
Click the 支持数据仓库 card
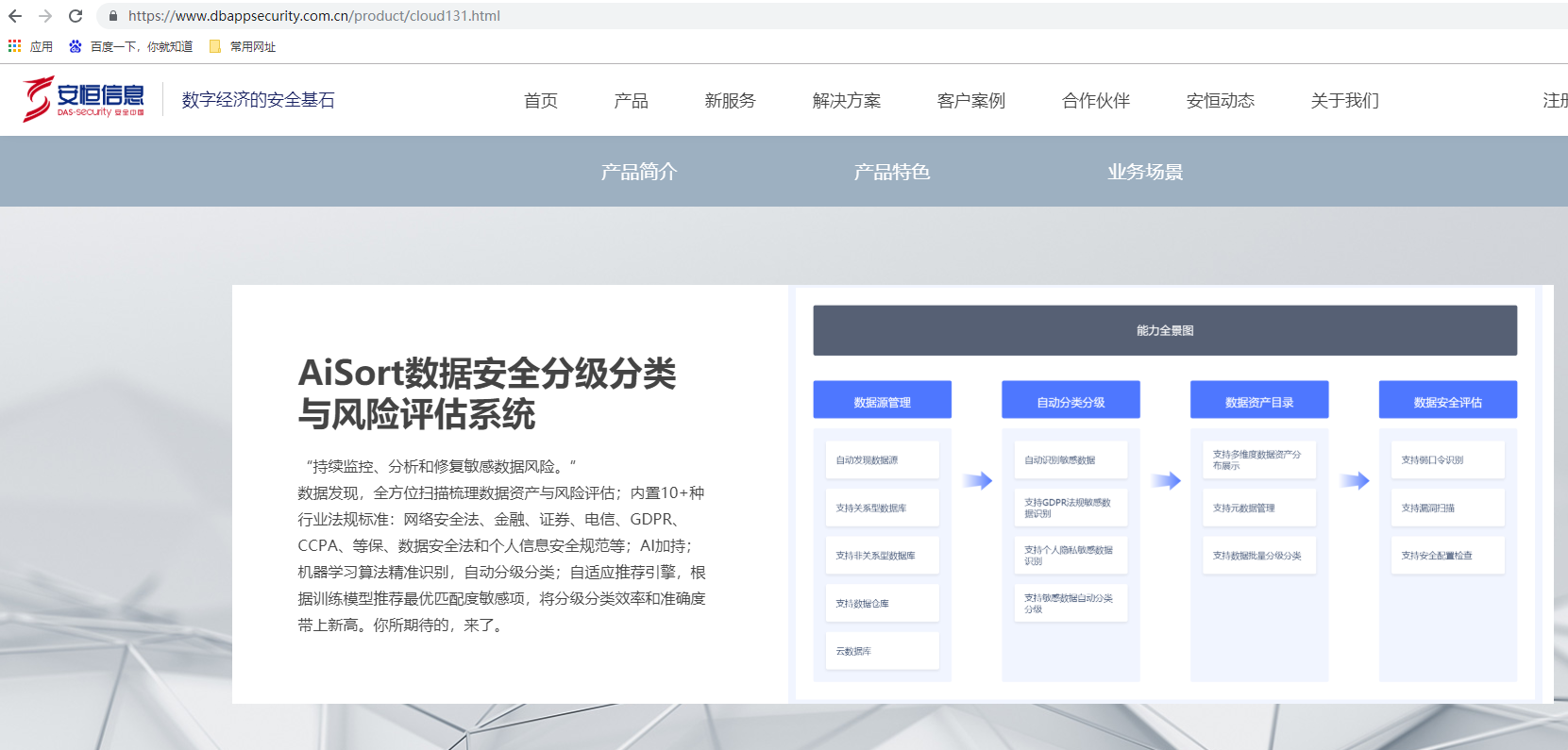(x=882, y=603)
